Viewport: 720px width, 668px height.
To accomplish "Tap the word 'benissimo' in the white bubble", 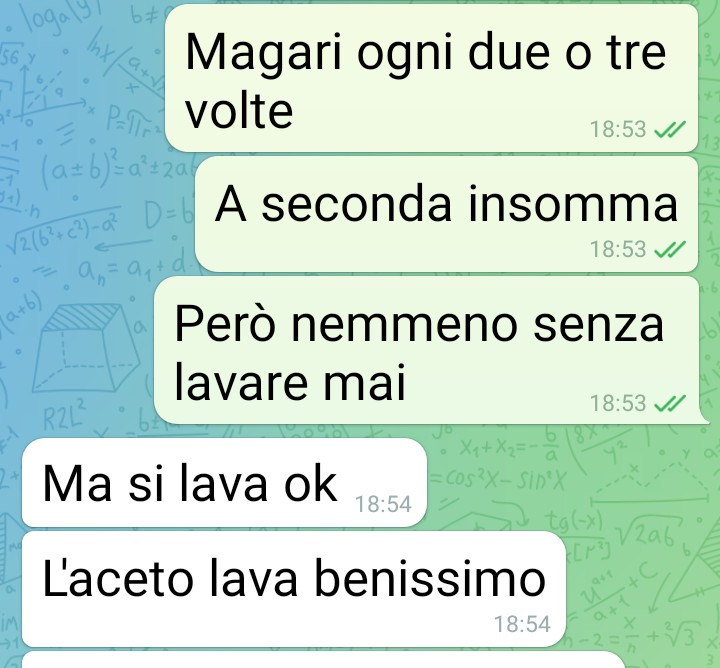I will [430, 579].
